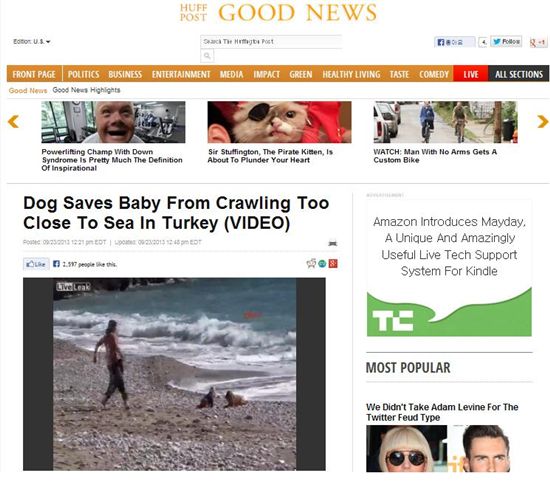Click the left carousel arrow
Viewport: 550px width, 481px height.
click(13, 121)
